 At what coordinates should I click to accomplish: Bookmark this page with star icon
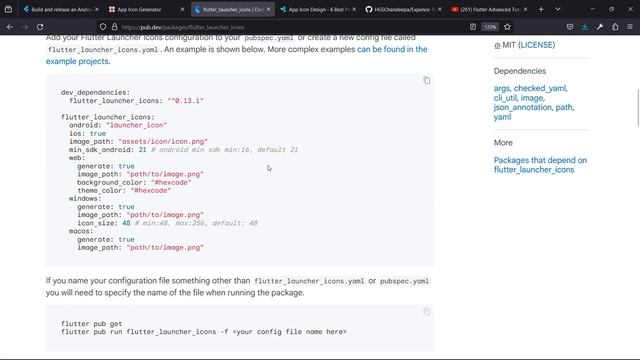point(507,27)
